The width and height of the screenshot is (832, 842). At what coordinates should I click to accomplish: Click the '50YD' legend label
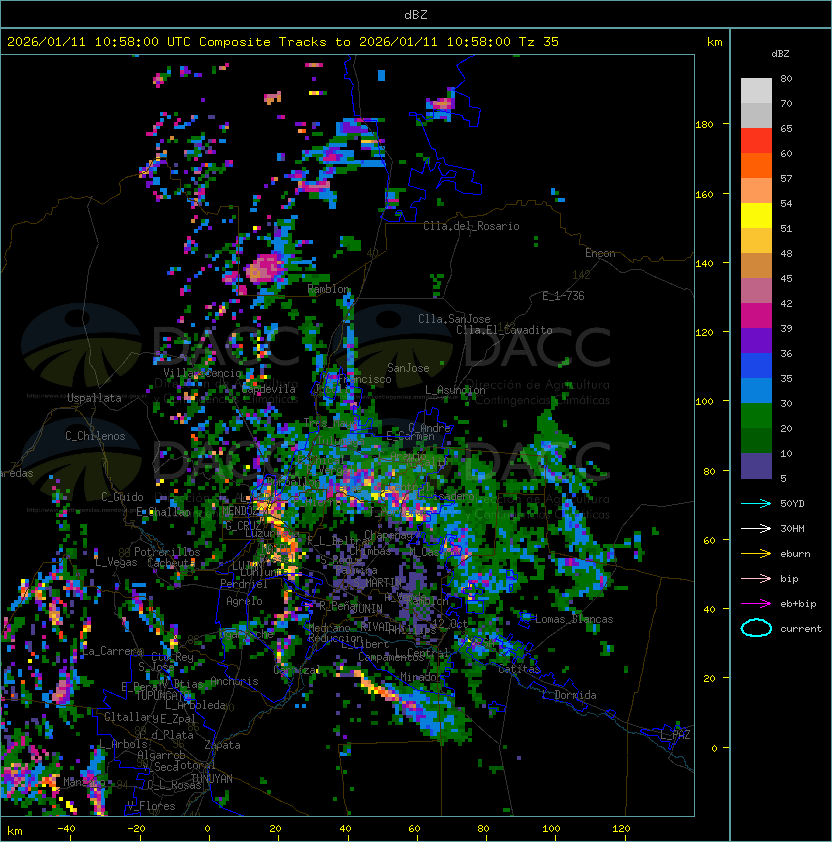[792, 504]
